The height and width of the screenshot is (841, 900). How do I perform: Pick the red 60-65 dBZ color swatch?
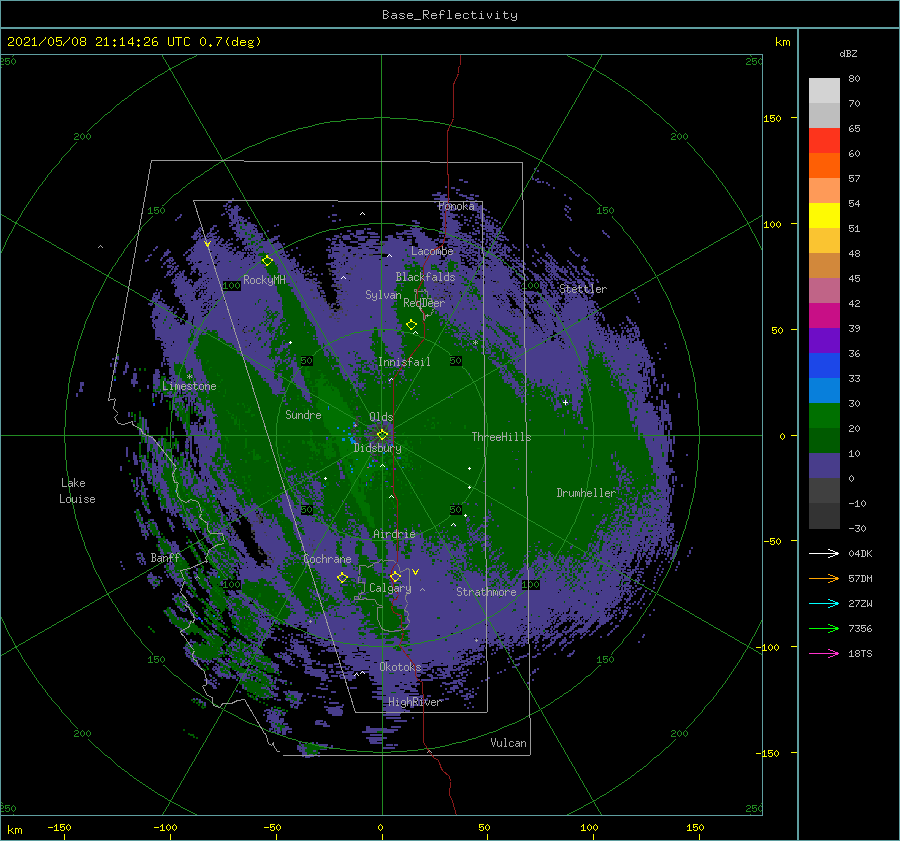point(824,141)
